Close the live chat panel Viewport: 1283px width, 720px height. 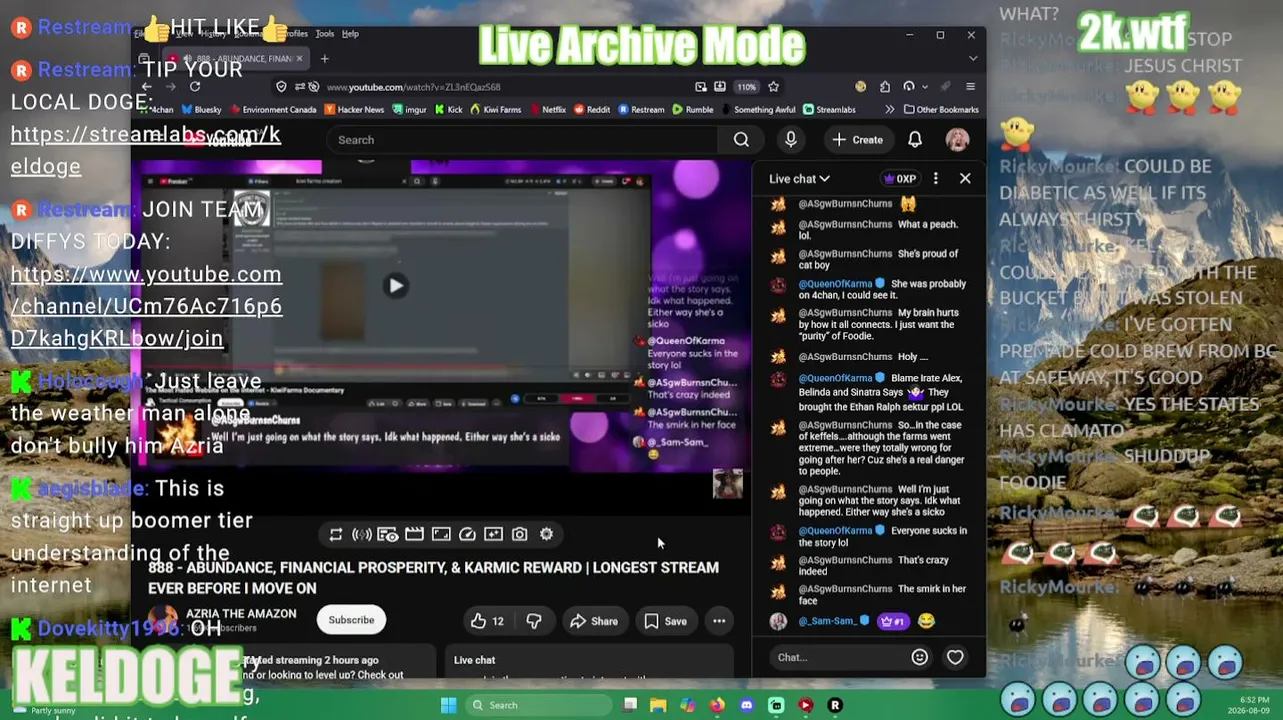point(965,179)
